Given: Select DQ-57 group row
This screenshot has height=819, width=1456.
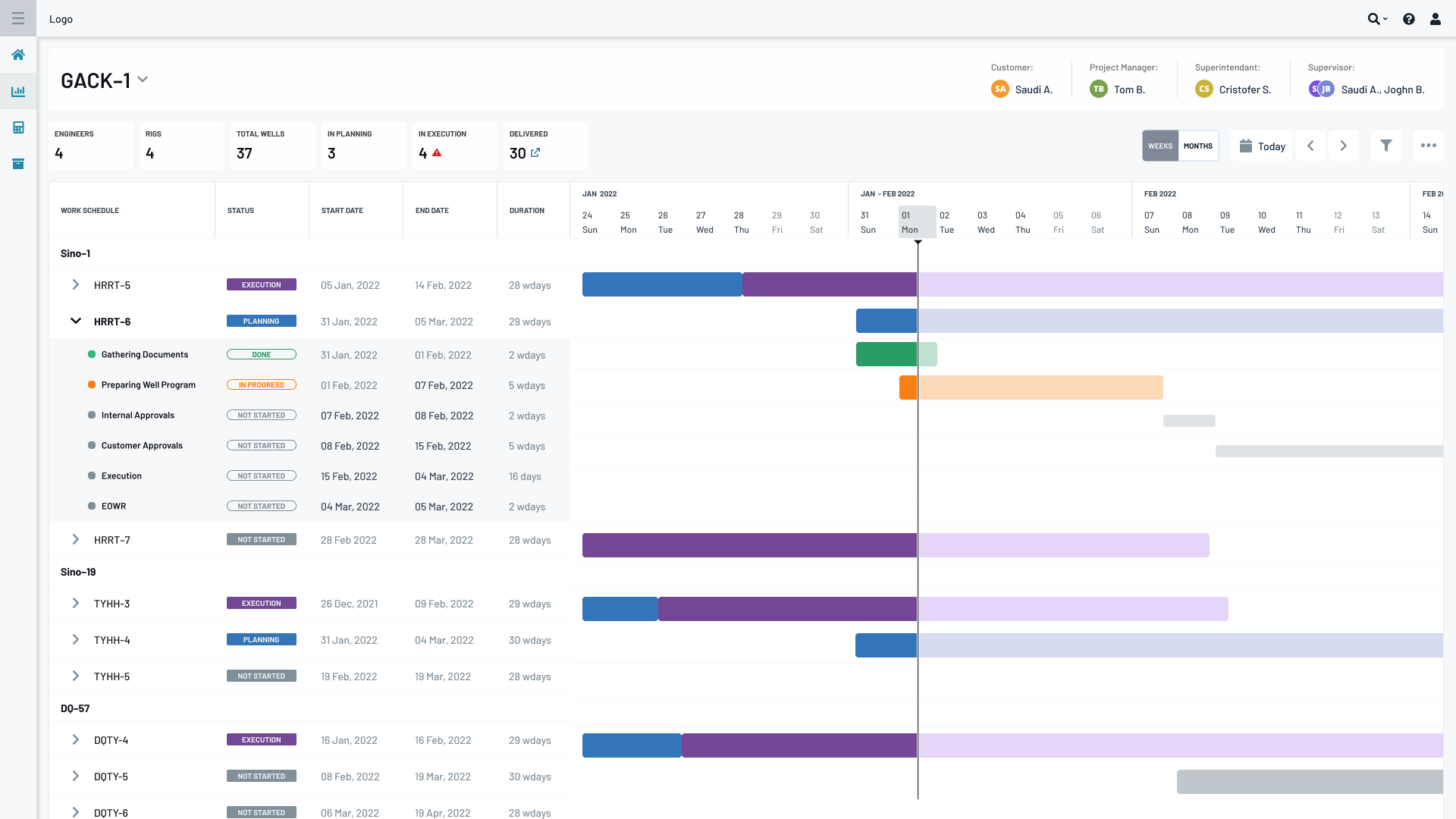Looking at the screenshot, I should click(309, 708).
